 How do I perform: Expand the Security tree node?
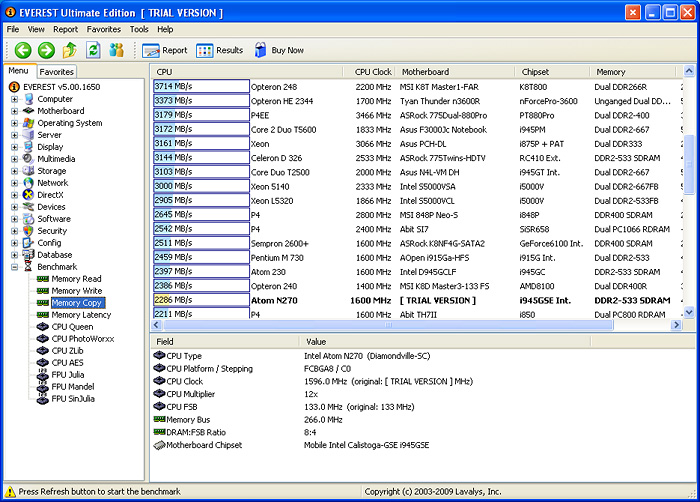click(14, 231)
